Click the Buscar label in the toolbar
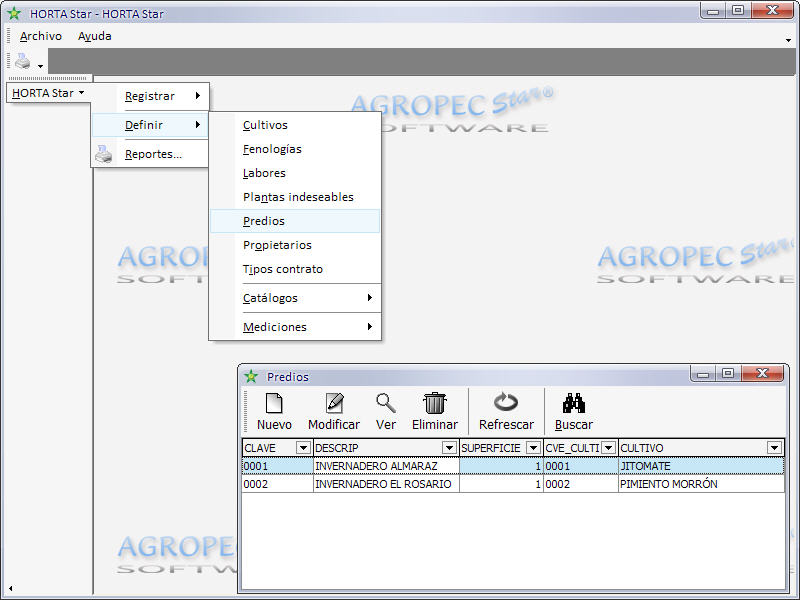The height and width of the screenshot is (600, 800). click(x=574, y=424)
